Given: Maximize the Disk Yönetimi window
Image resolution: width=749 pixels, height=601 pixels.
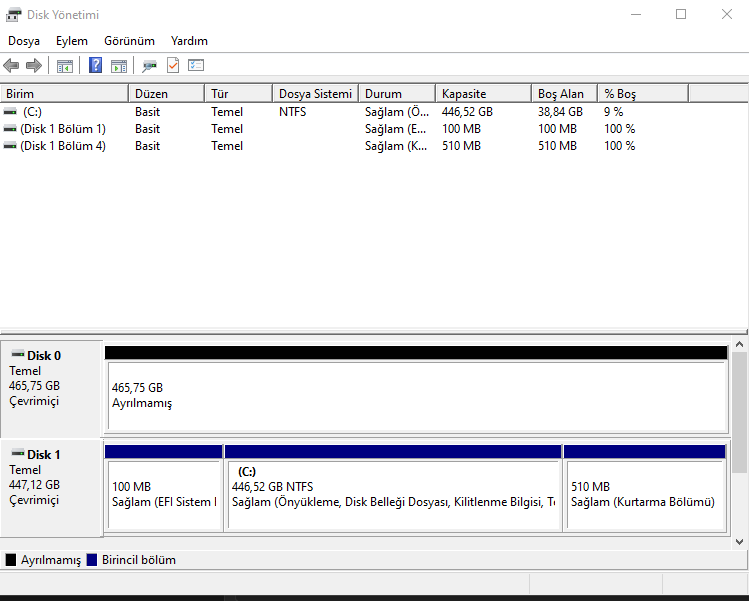Looking at the screenshot, I should click(681, 15).
